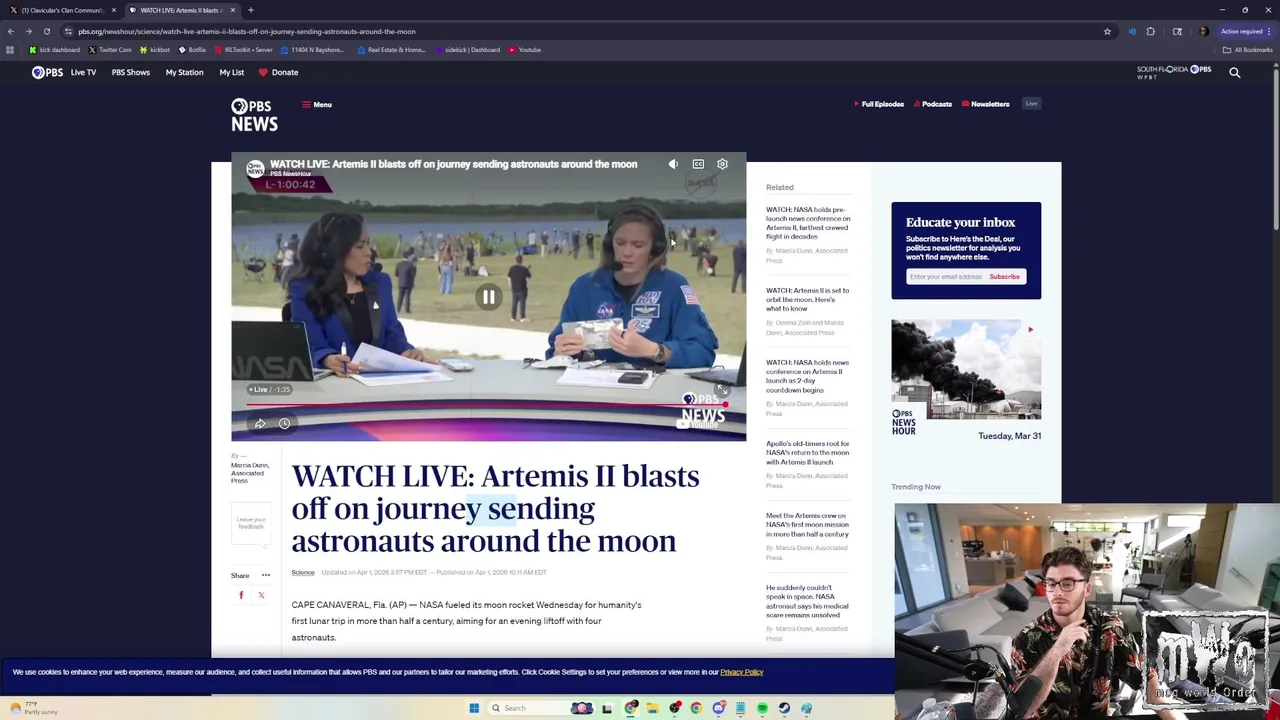1280x720 pixels.
Task: Open the browser apps grid icon
Action: point(10,50)
